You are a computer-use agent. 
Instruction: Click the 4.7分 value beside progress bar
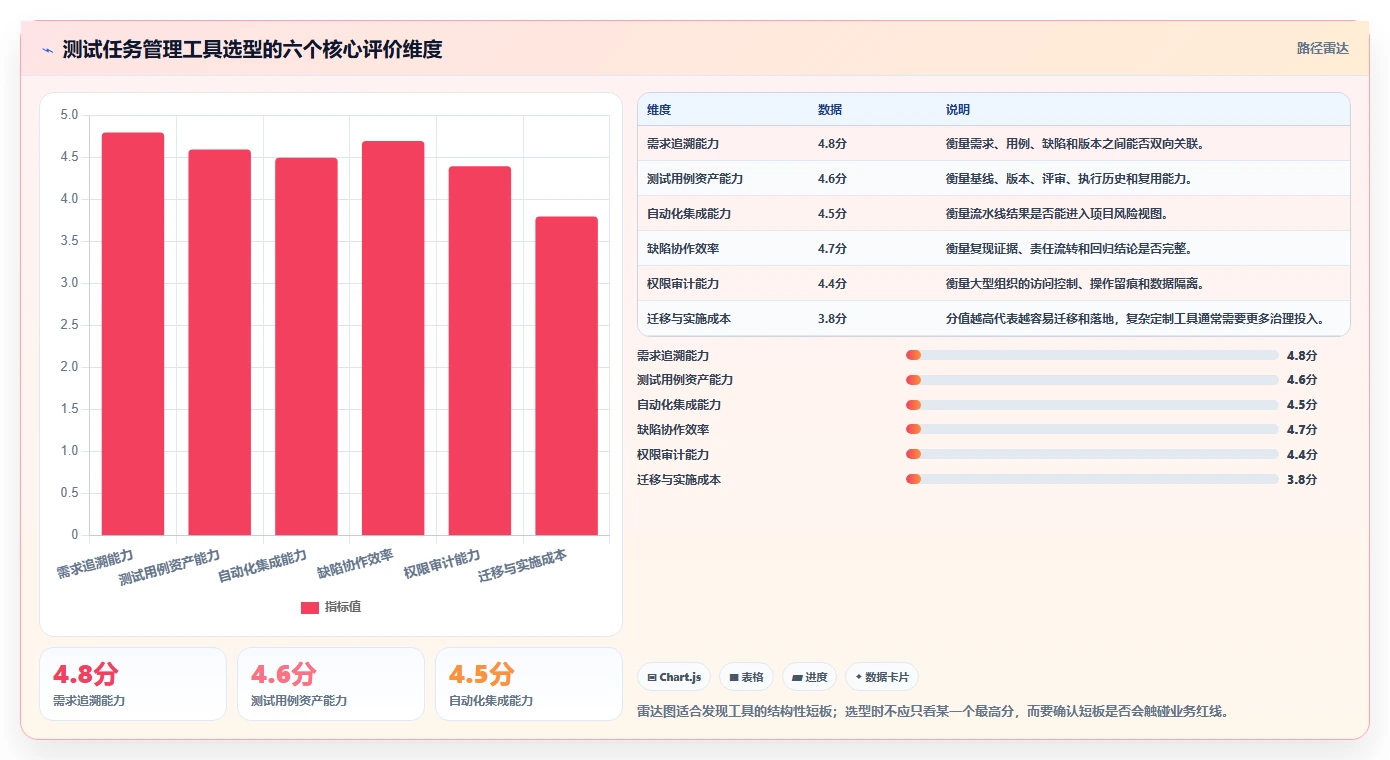[1302, 430]
